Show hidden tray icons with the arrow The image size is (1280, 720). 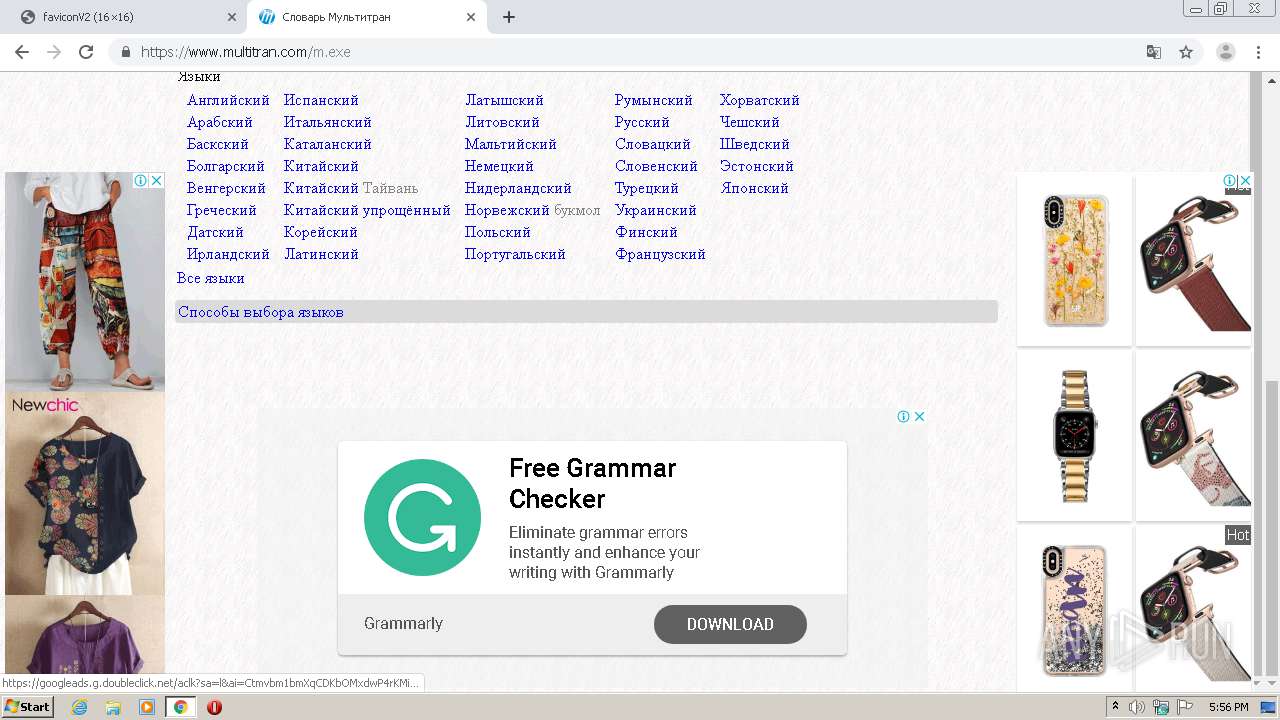1116,707
